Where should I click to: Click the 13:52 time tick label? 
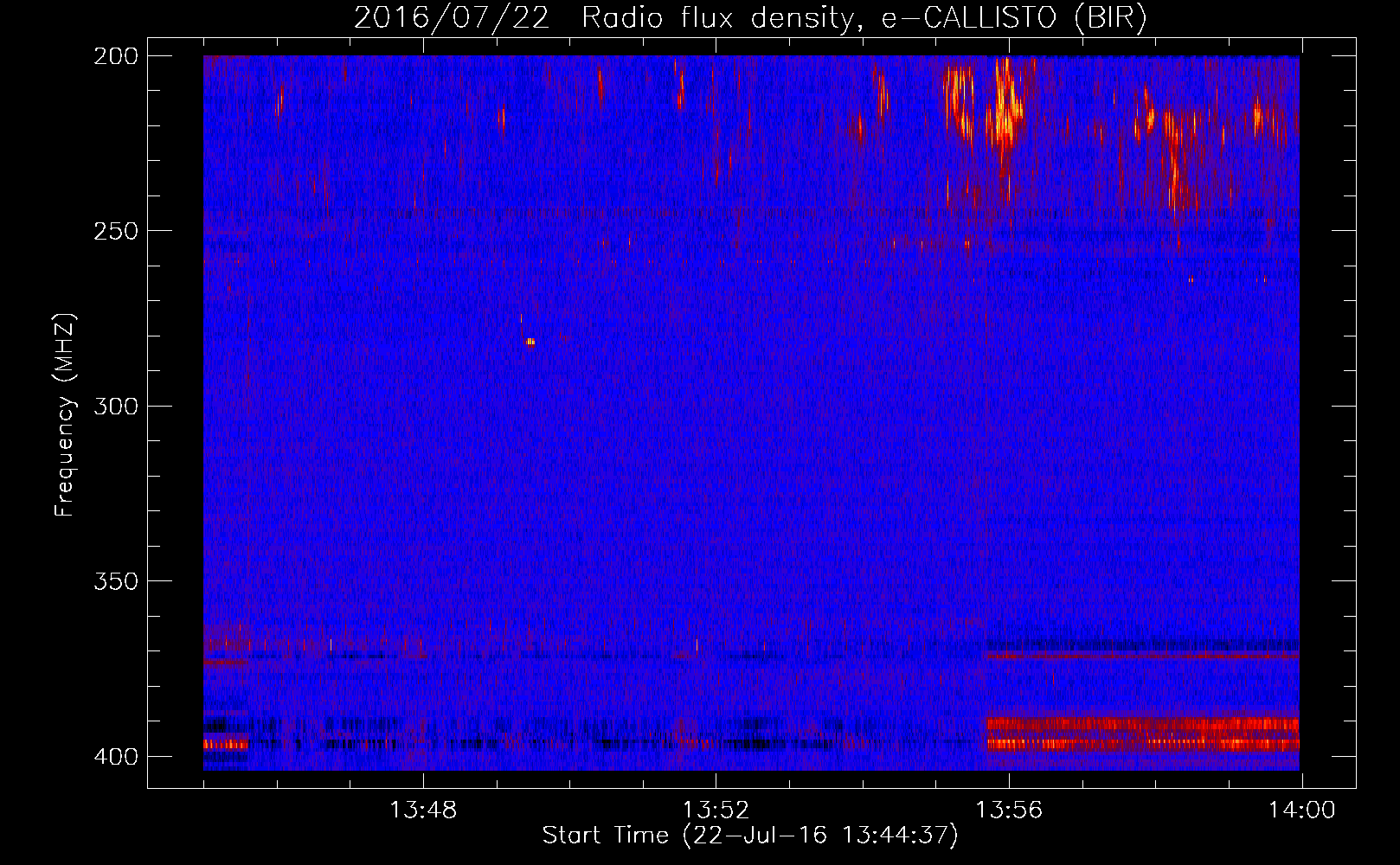click(716, 811)
